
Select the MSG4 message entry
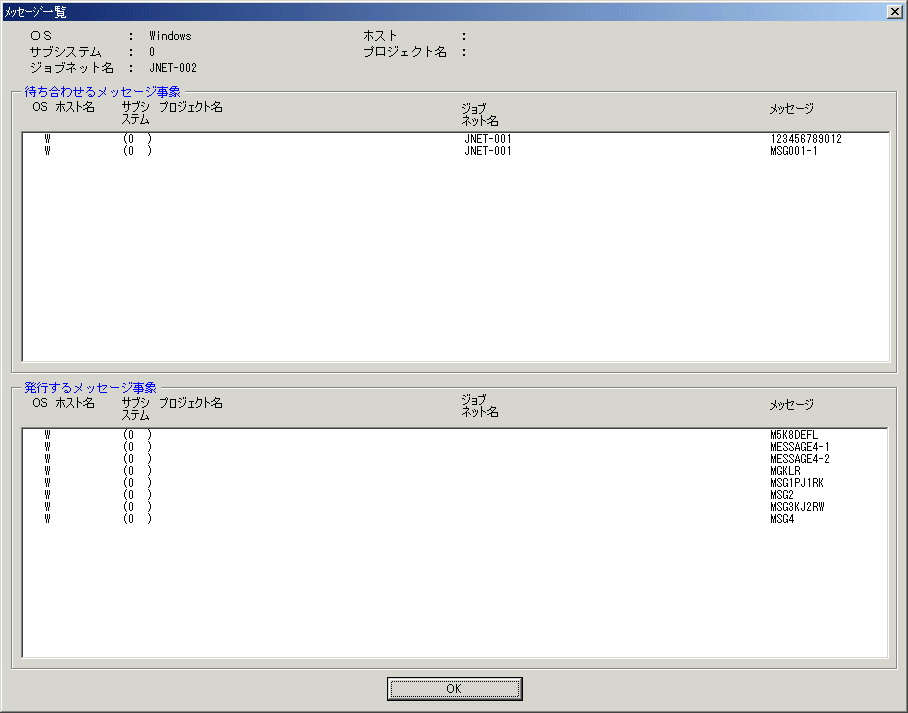coord(455,520)
